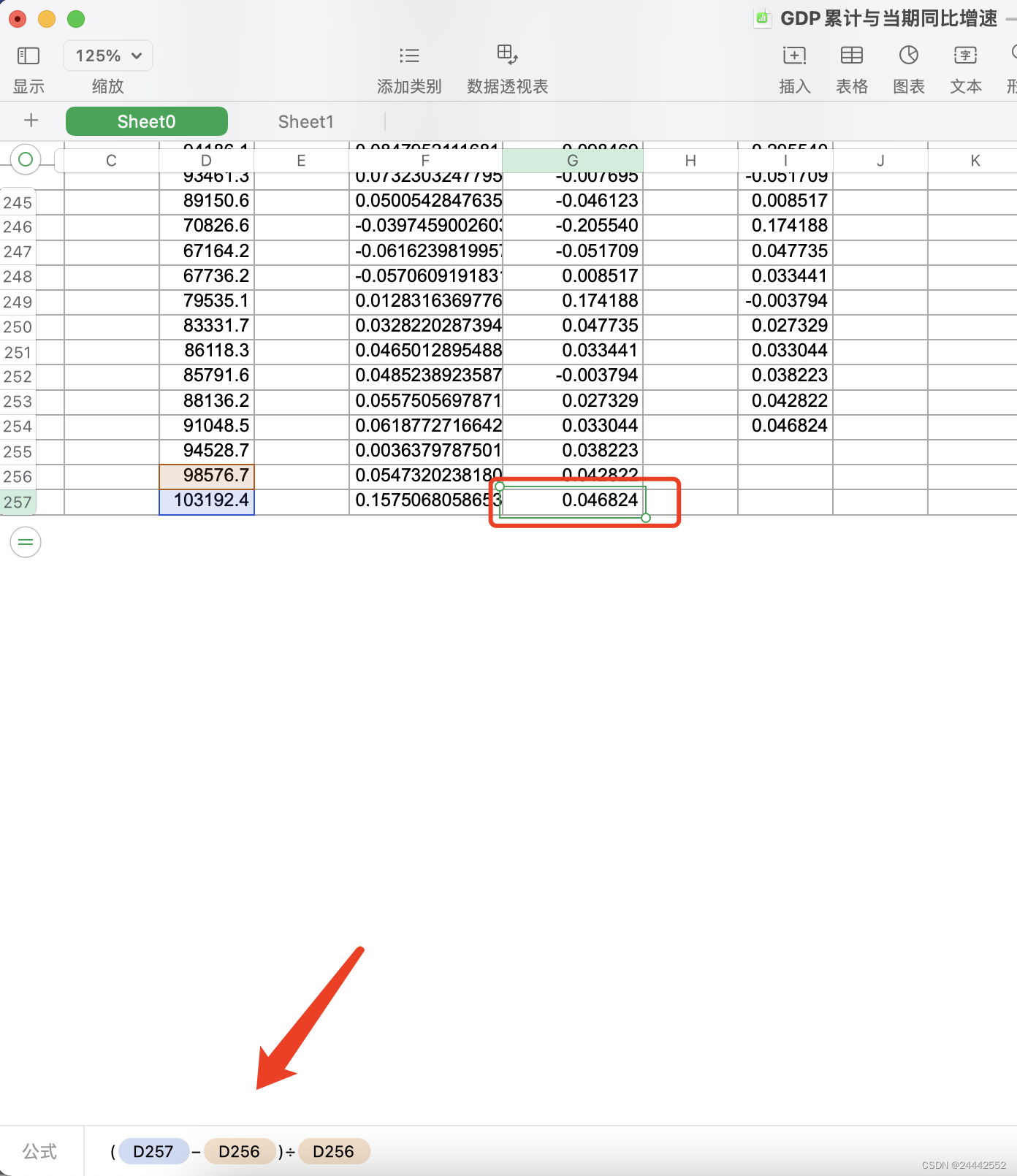Click the document title GDP 累计与当期同比增速
This screenshot has height=1176, width=1017.
[x=888, y=18]
